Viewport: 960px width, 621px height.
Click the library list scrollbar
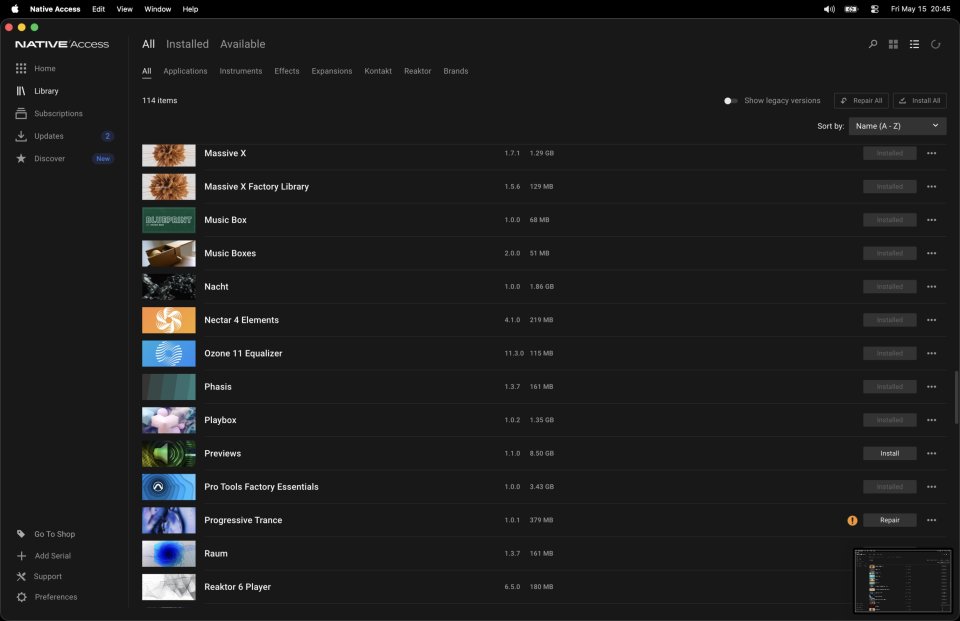click(956, 397)
